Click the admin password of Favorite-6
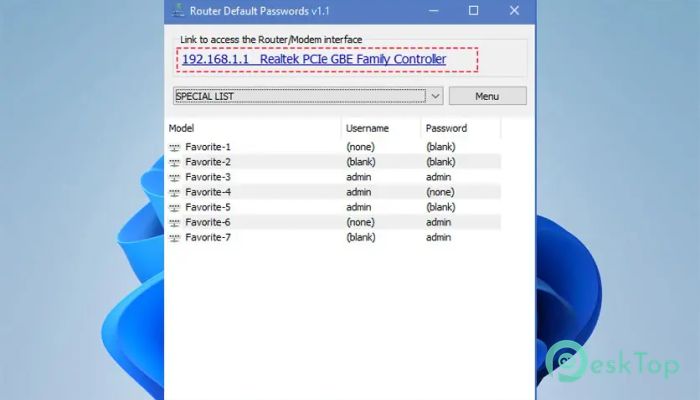Viewport: 700px width, 400px height. click(x=438, y=222)
